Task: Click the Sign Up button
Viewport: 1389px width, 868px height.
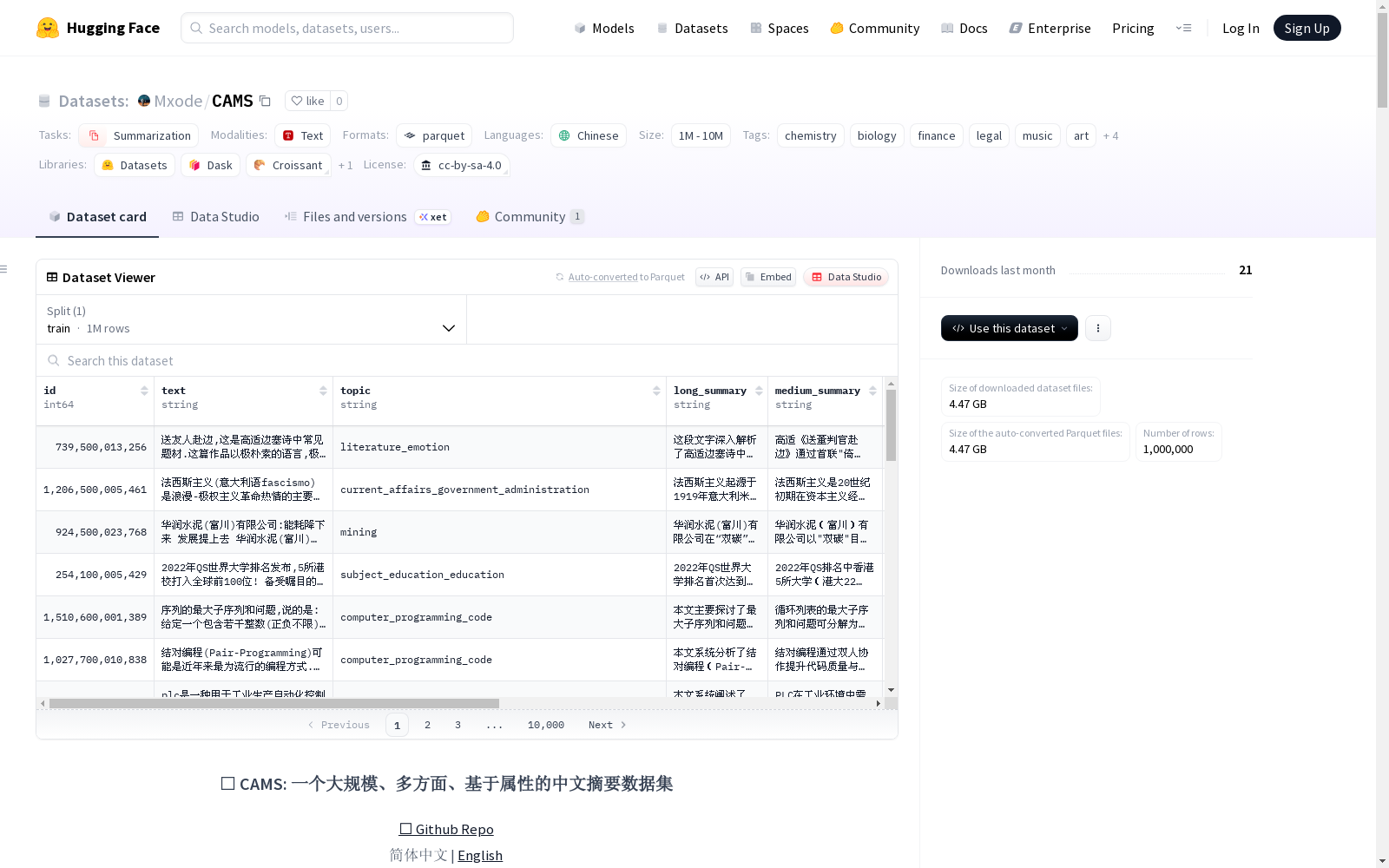Action: tap(1307, 28)
